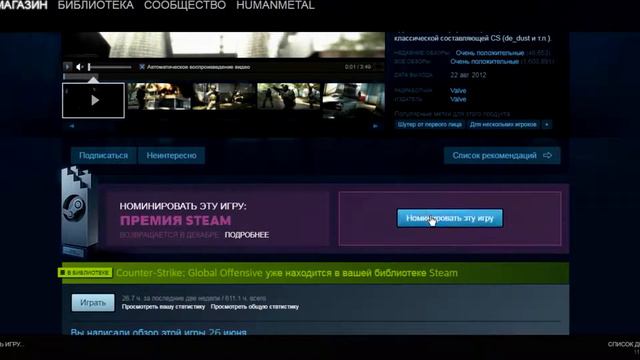Click 'Номинировать эту игру' button
The width and height of the screenshot is (640, 360).
click(450, 218)
